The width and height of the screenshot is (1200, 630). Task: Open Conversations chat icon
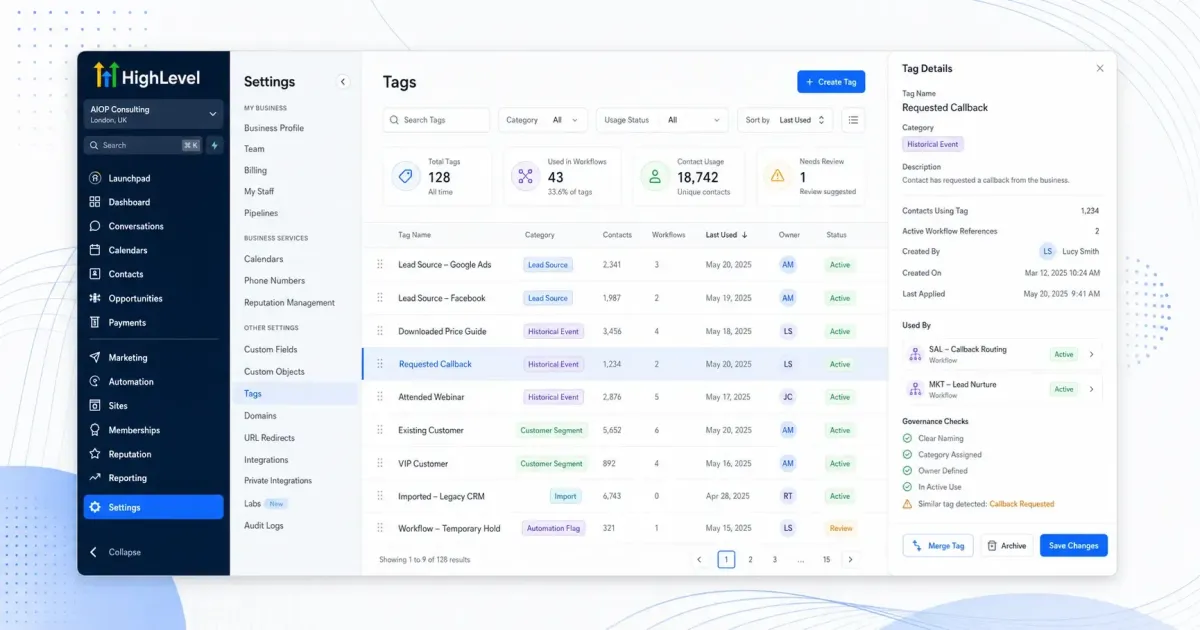[x=95, y=226]
